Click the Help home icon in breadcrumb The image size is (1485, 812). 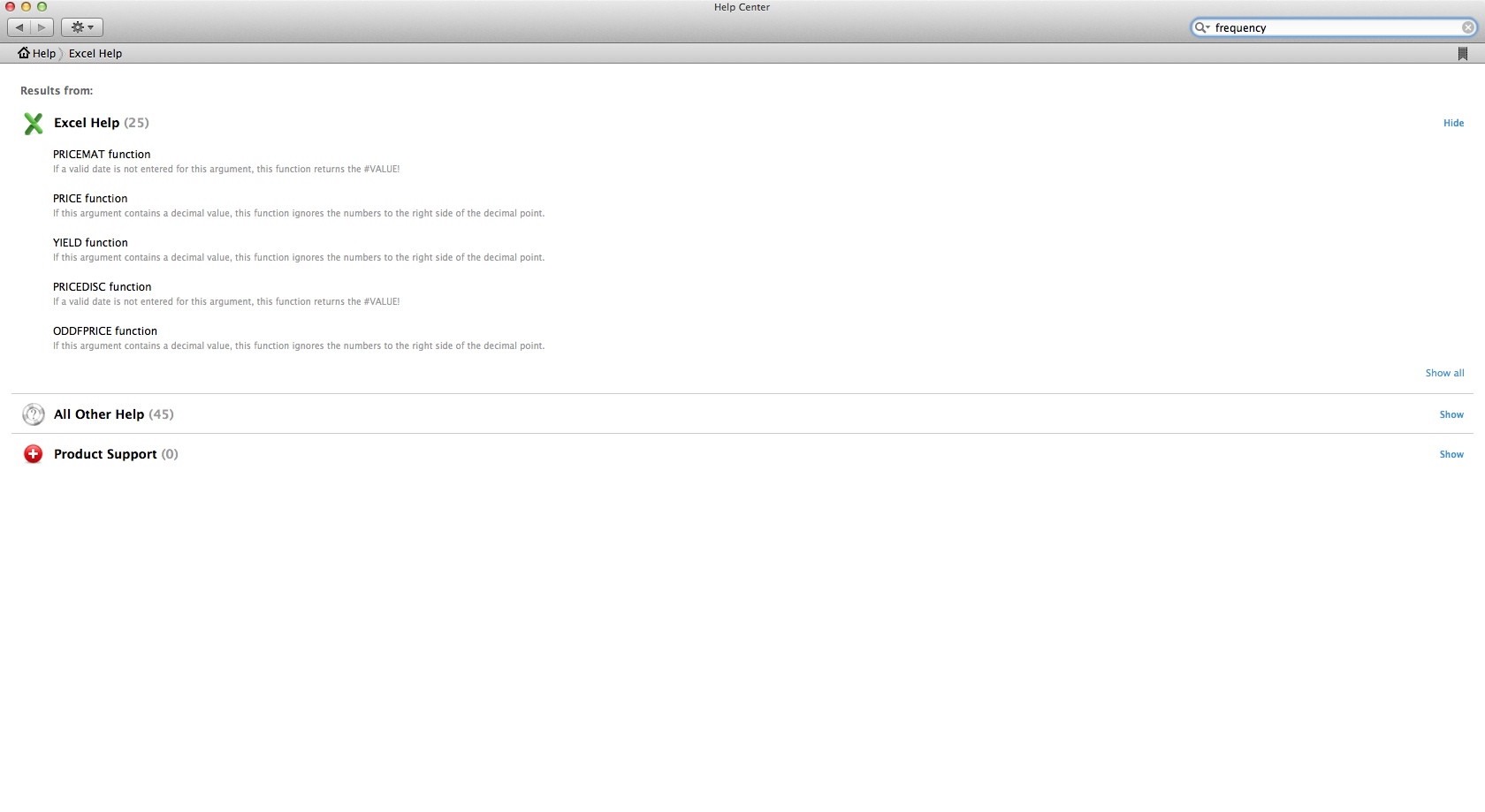pos(24,53)
